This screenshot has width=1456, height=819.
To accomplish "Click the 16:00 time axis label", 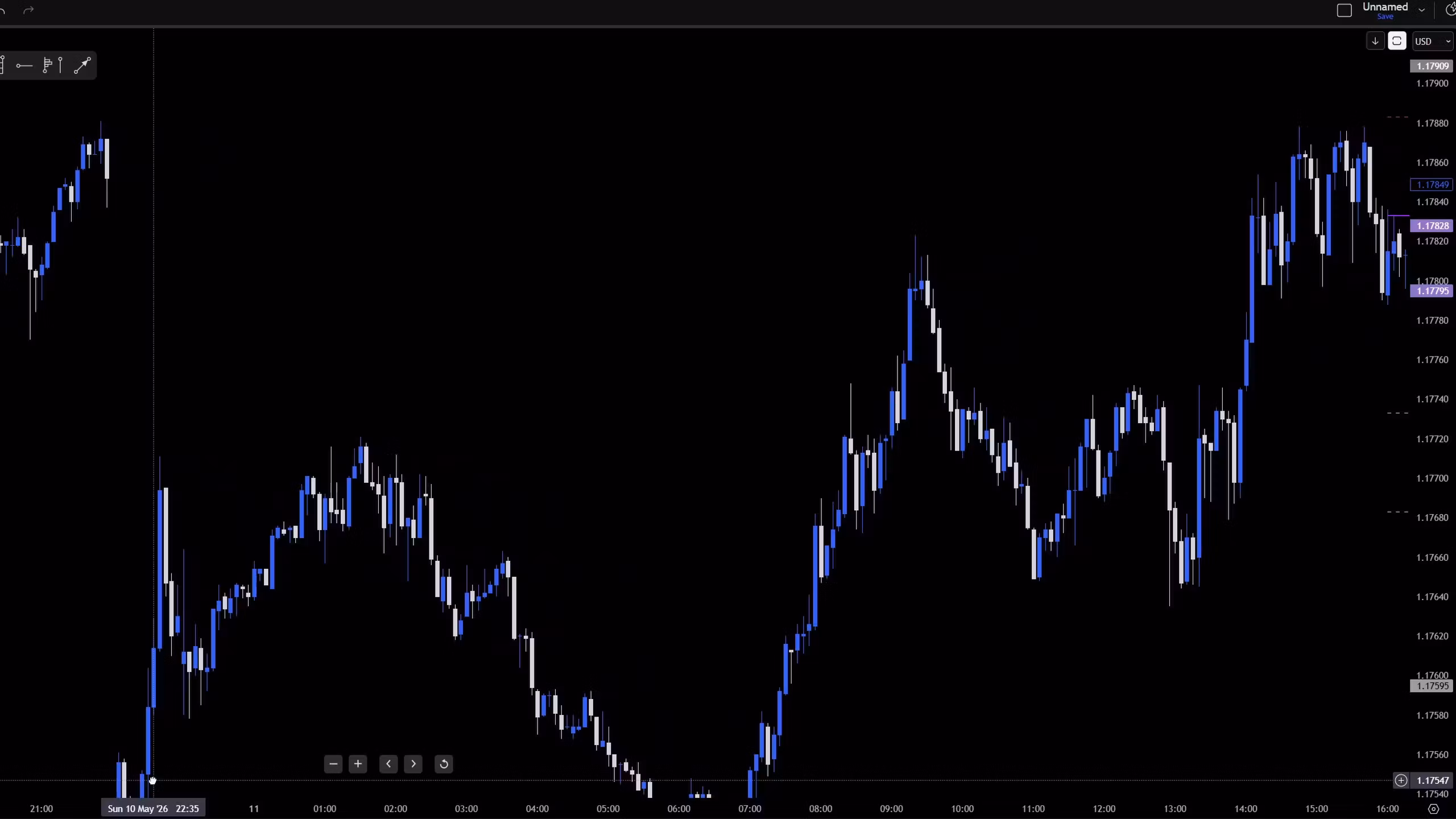I will (1387, 809).
